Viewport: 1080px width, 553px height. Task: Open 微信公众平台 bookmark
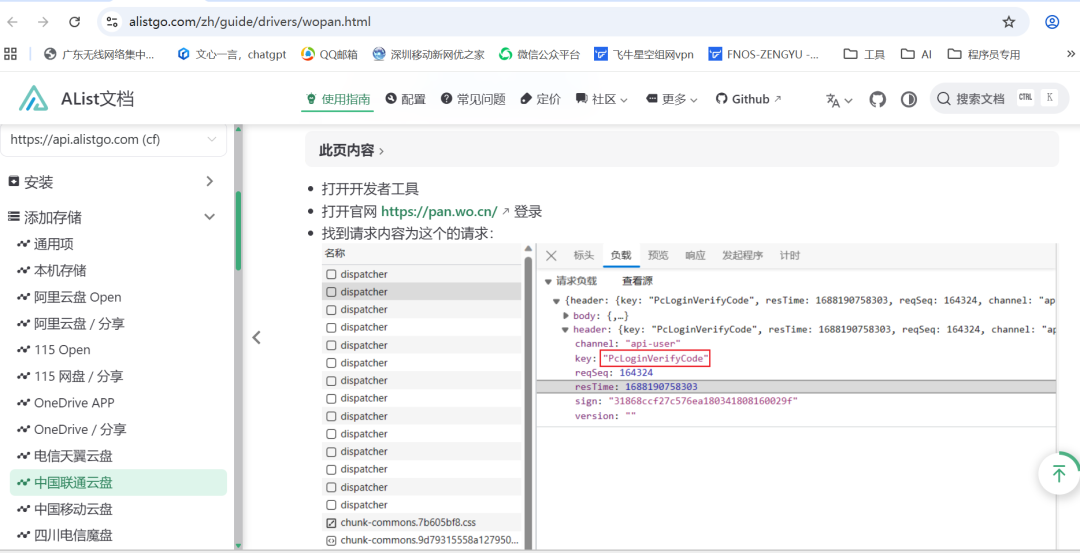pos(539,54)
